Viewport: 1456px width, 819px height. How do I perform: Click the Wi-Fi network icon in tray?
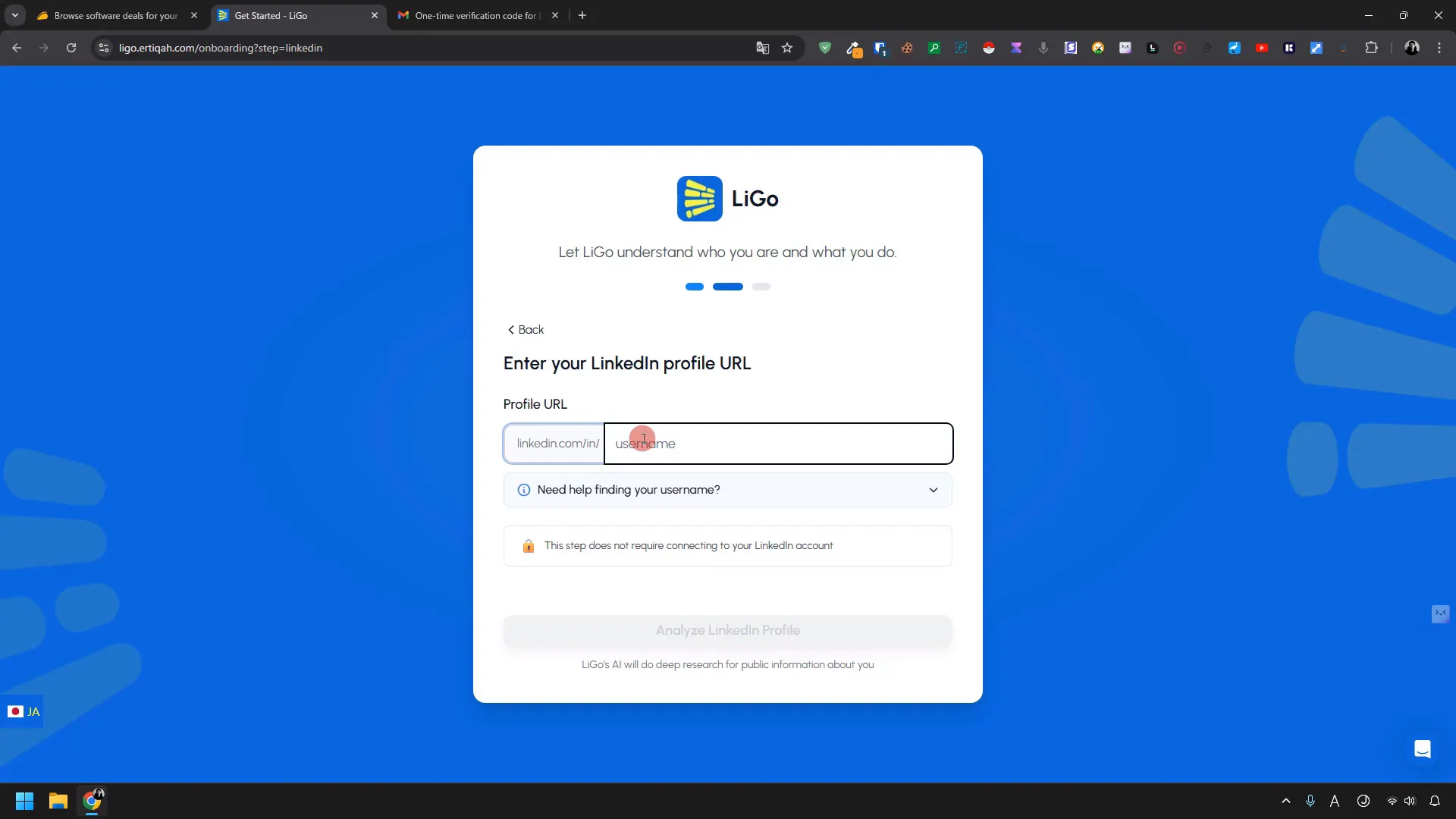[1392, 801]
